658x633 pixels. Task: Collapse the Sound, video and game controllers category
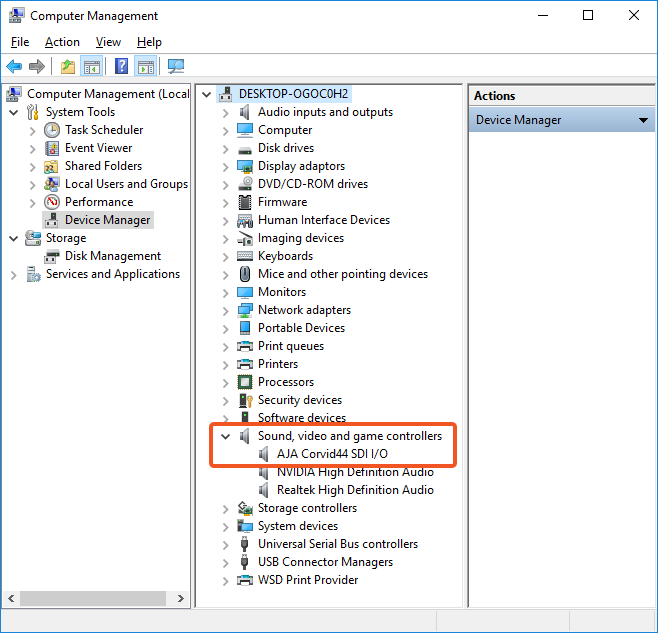225,437
